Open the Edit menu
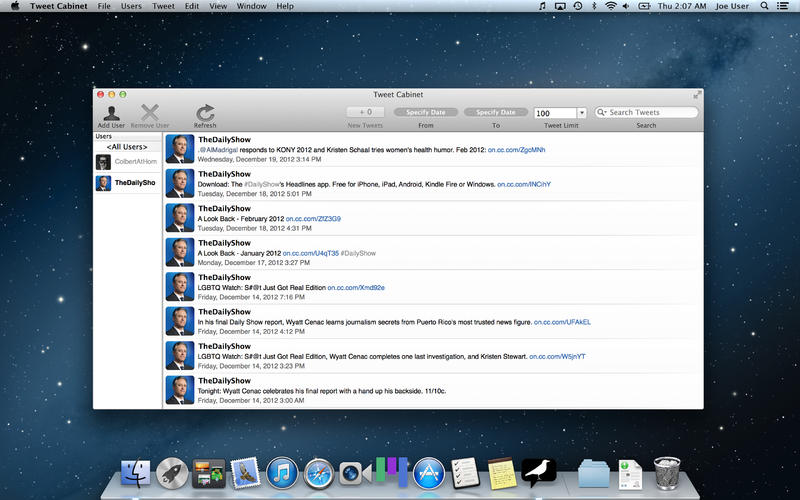The image size is (800, 500). click(192, 6)
